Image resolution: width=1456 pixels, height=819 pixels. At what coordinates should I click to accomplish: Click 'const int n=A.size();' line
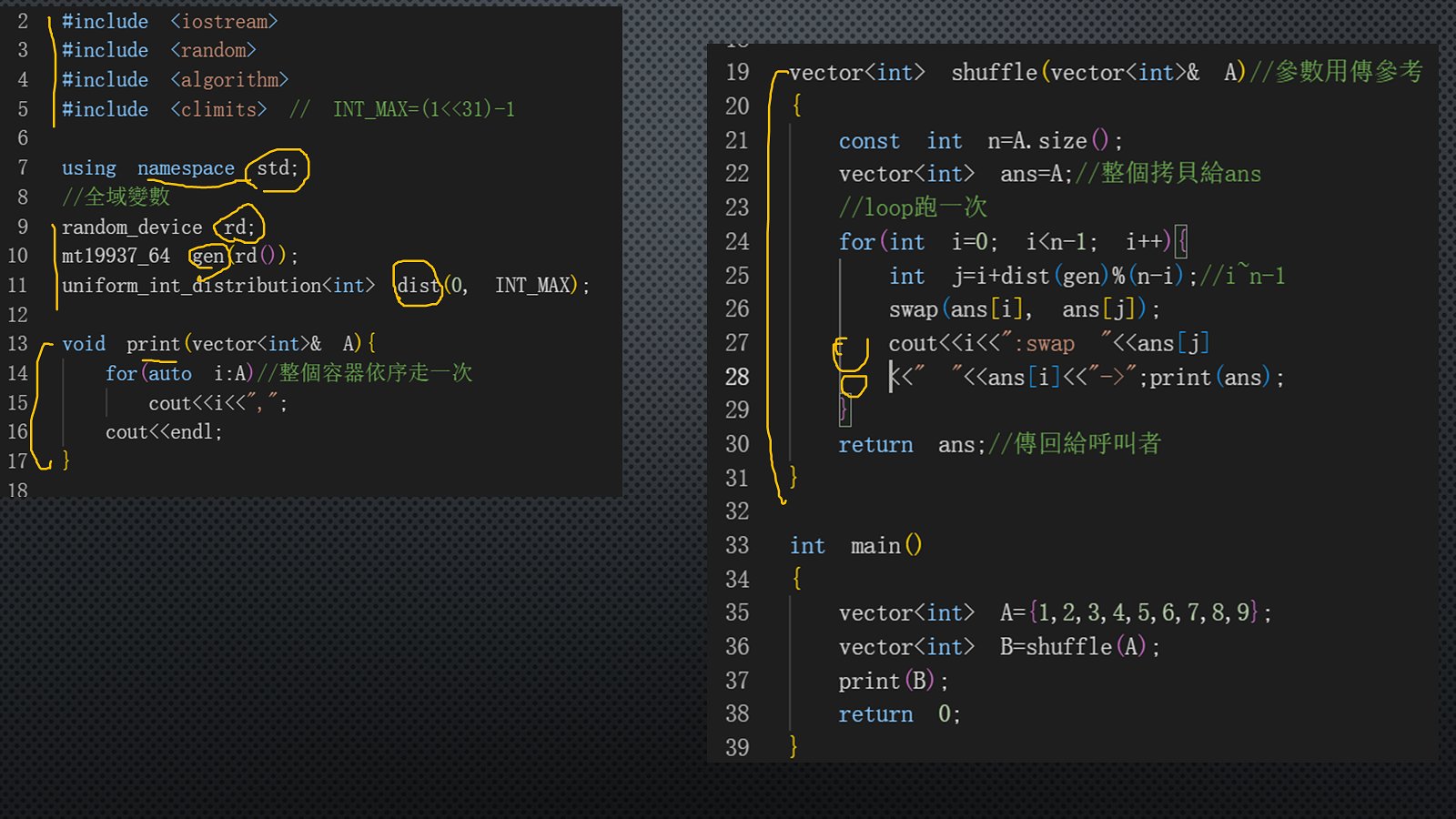coord(981,141)
